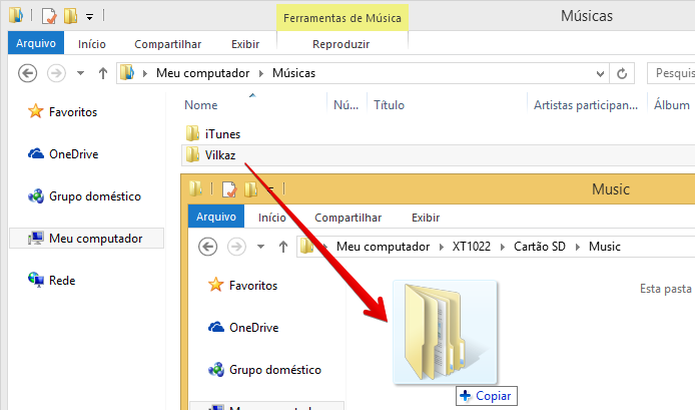
Task: Click the Music window title bar
Action: [x=438, y=189]
